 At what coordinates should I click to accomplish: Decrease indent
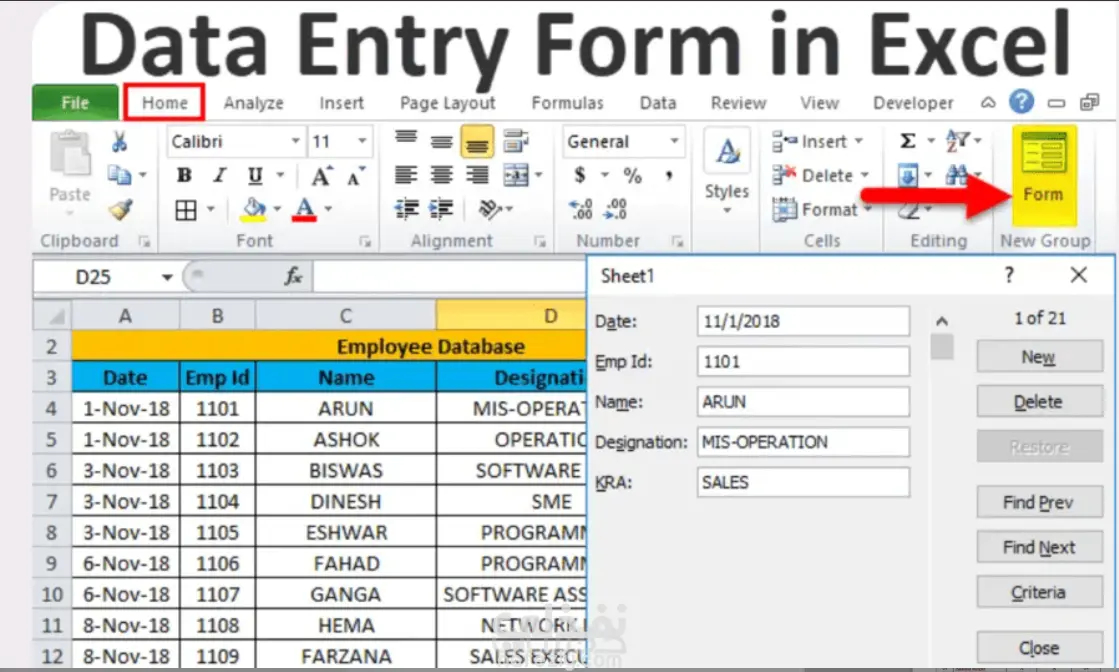point(407,209)
